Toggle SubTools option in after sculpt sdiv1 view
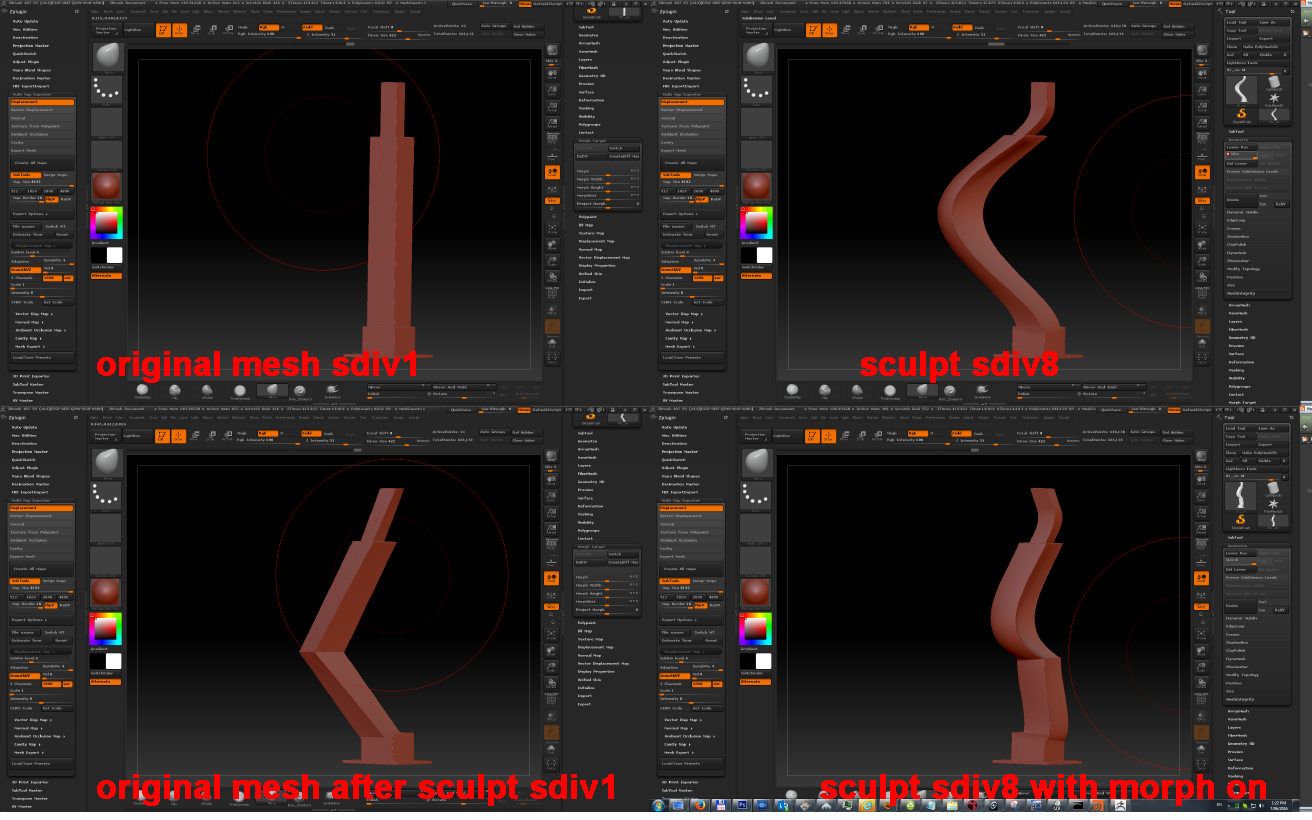 pos(26,581)
